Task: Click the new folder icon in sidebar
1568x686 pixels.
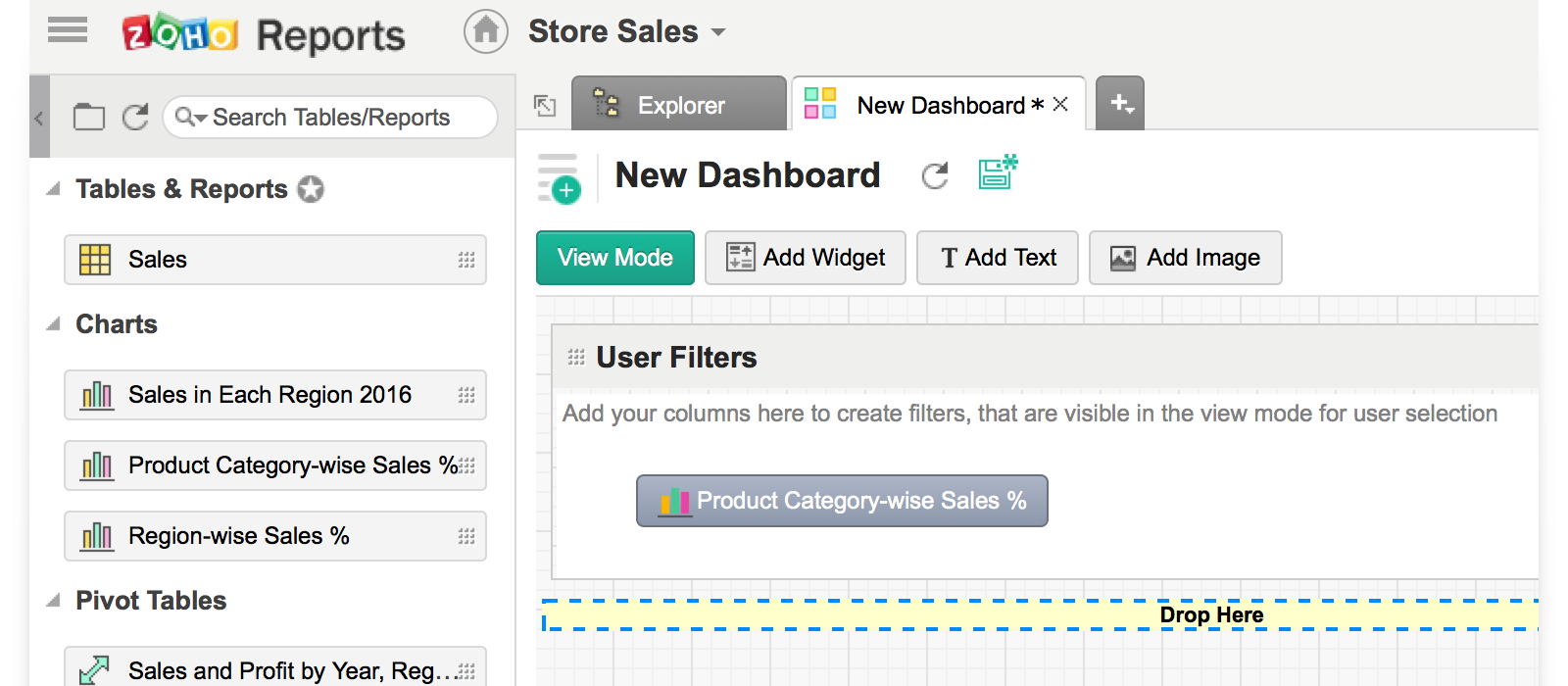Action: 89,118
